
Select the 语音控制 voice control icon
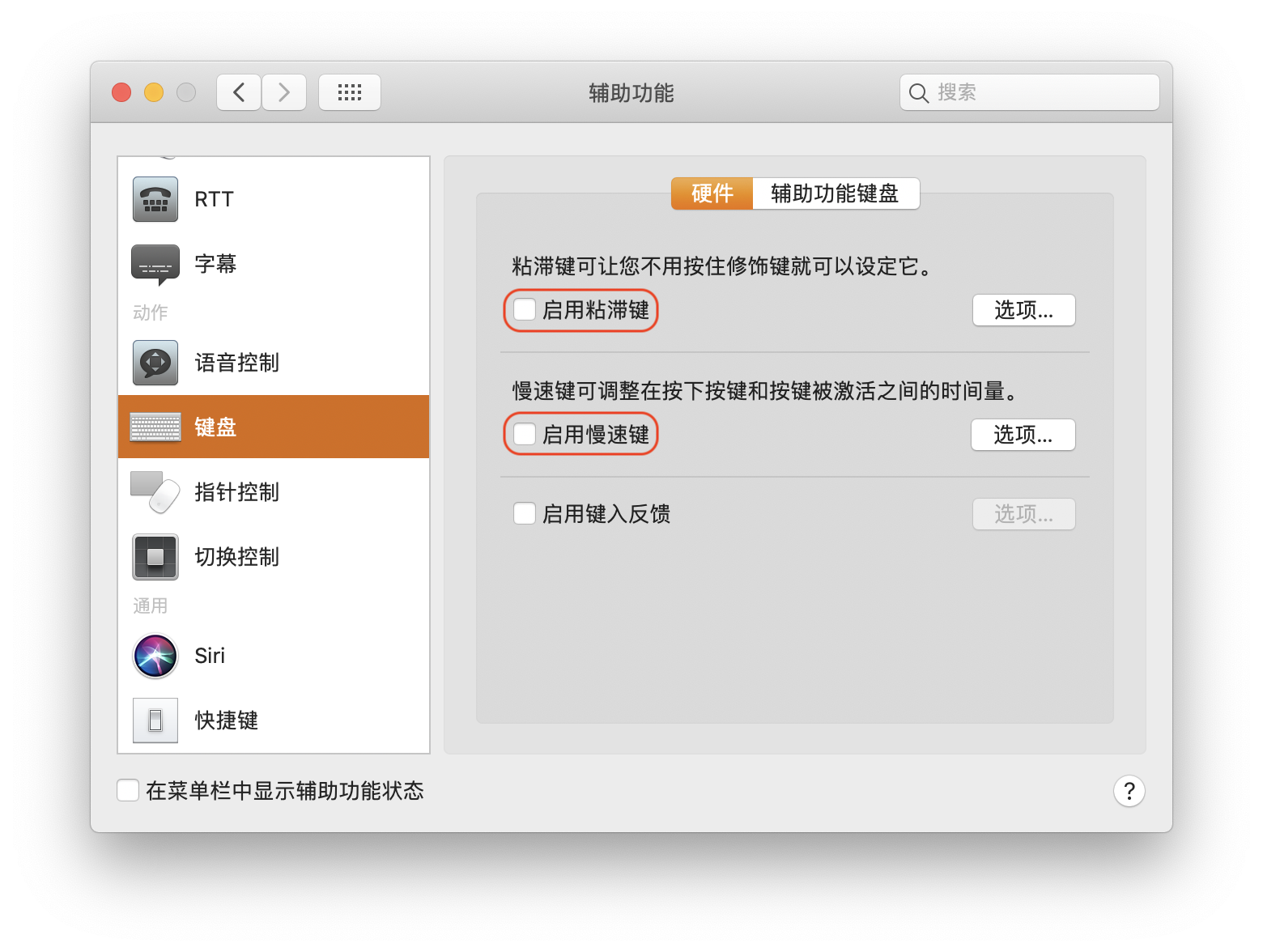[155, 363]
